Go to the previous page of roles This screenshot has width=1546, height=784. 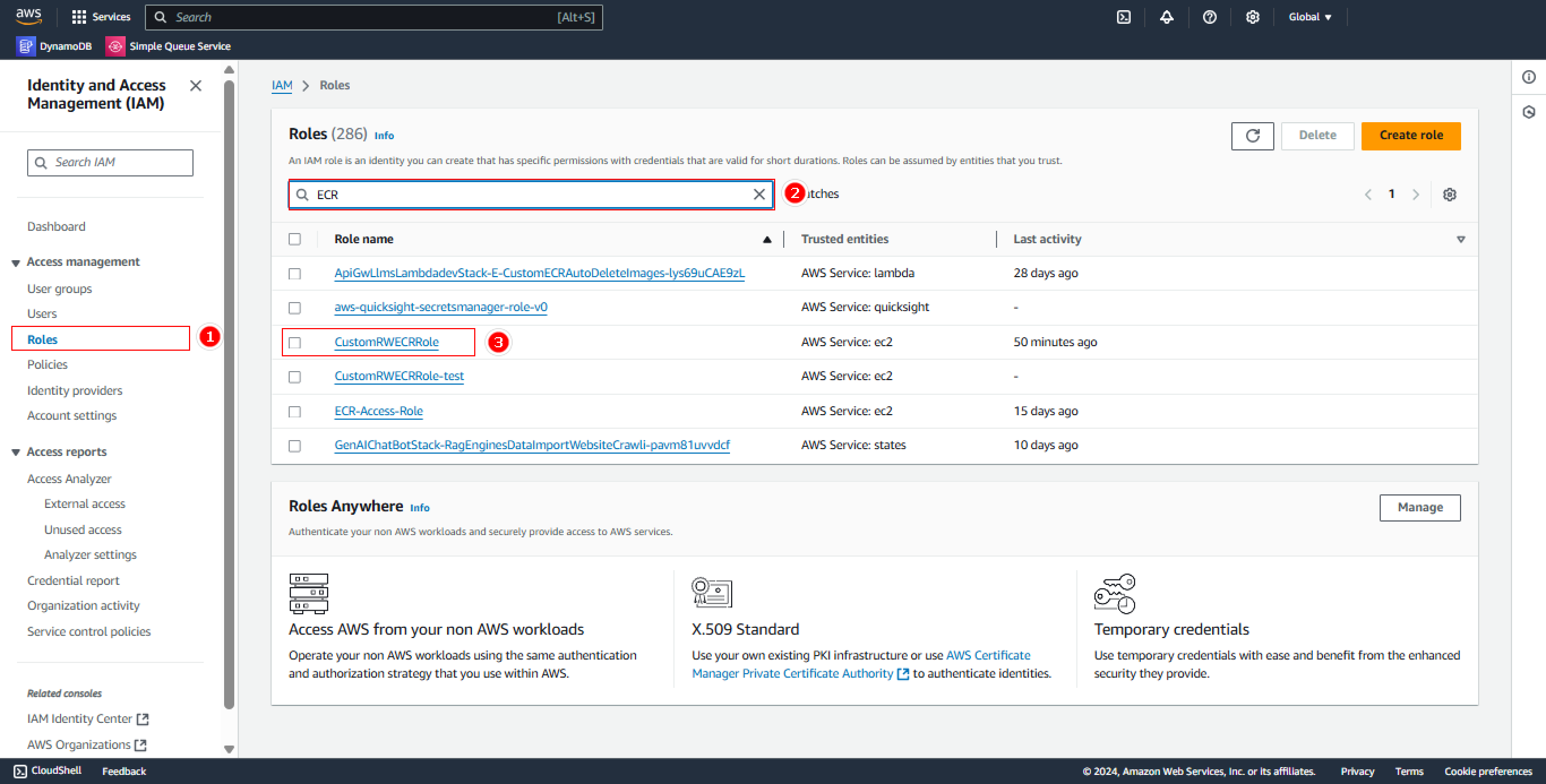point(1368,195)
